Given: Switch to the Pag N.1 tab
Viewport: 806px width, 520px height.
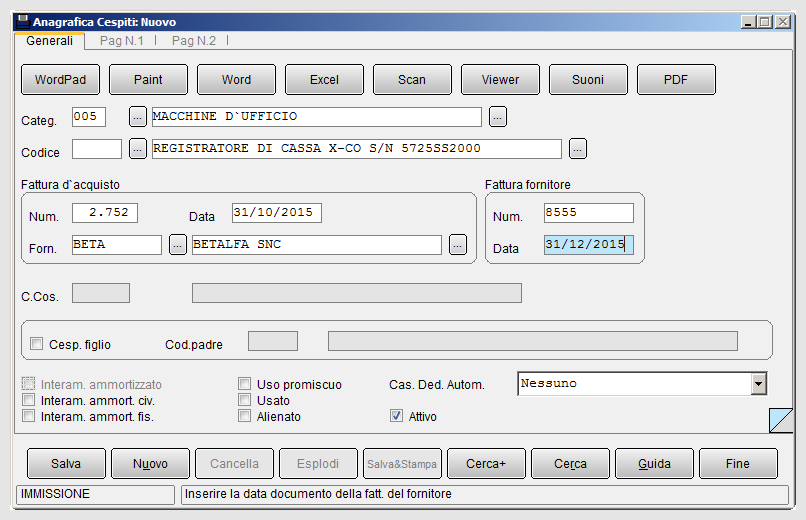Looking at the screenshot, I should click(x=122, y=41).
